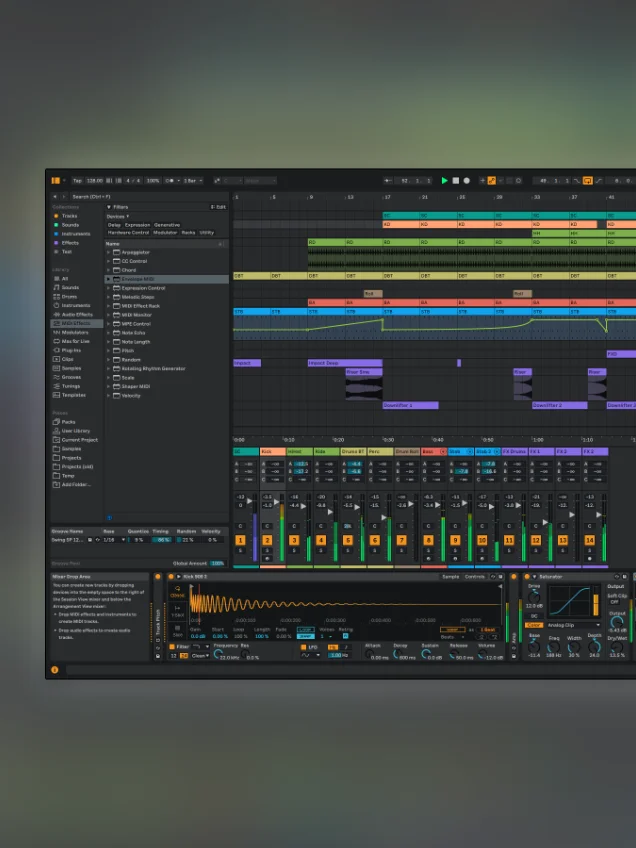Click the Global Amount 100% field
The height and width of the screenshot is (848, 636).
[x=217, y=564]
